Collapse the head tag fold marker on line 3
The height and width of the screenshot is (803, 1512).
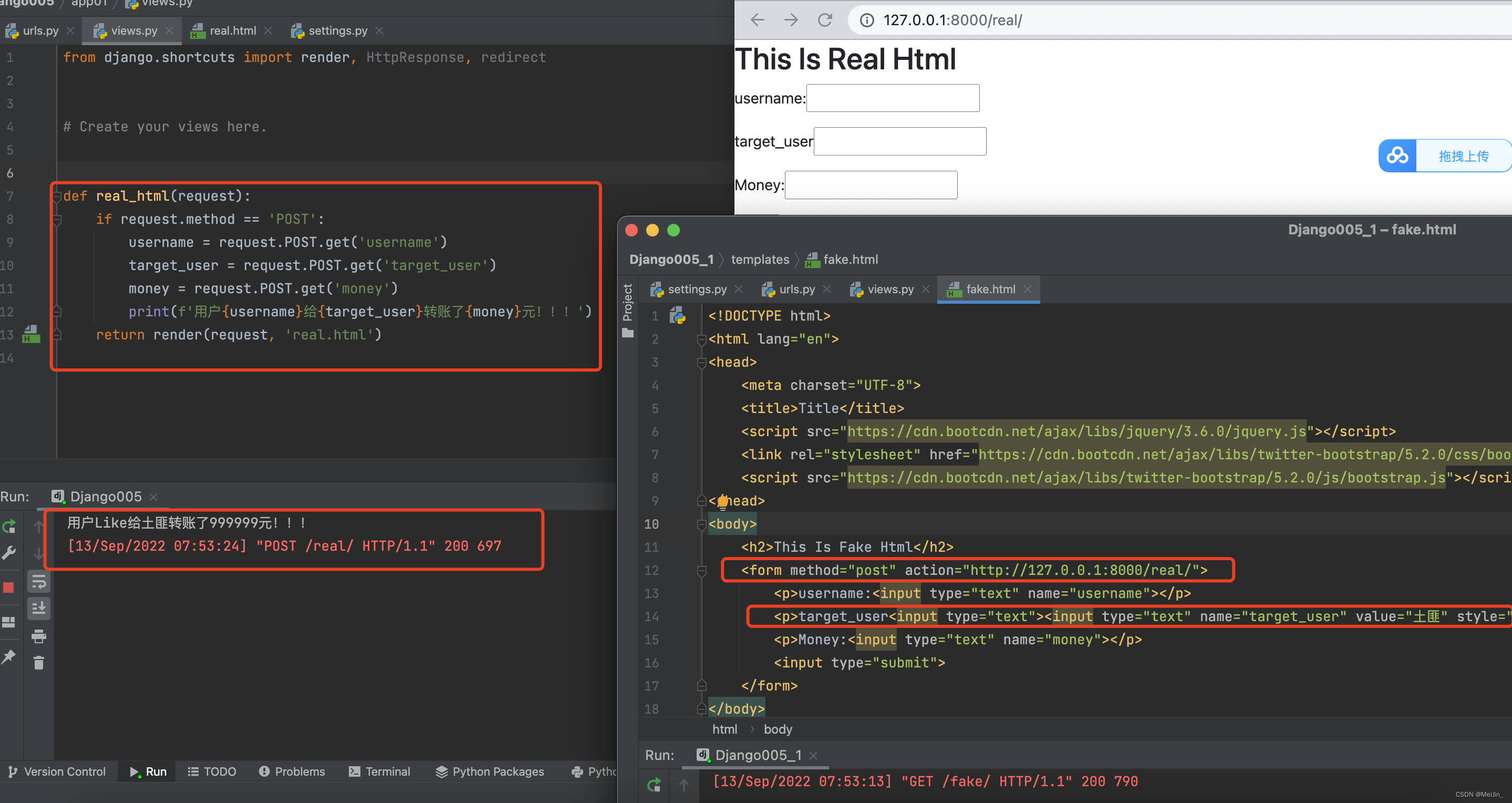pyautogui.click(x=701, y=363)
